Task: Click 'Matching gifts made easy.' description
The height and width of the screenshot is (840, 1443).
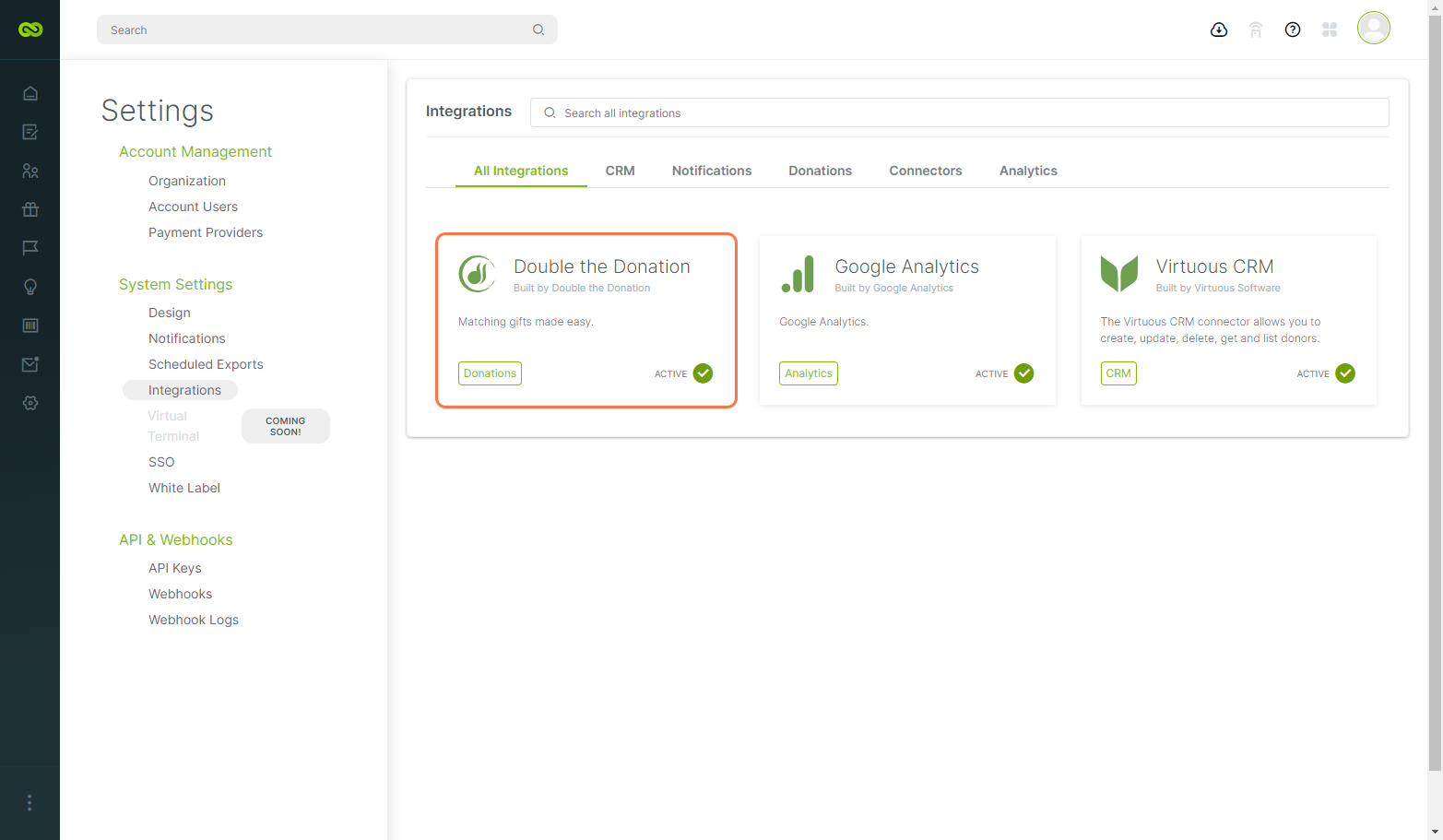Action: [526, 322]
